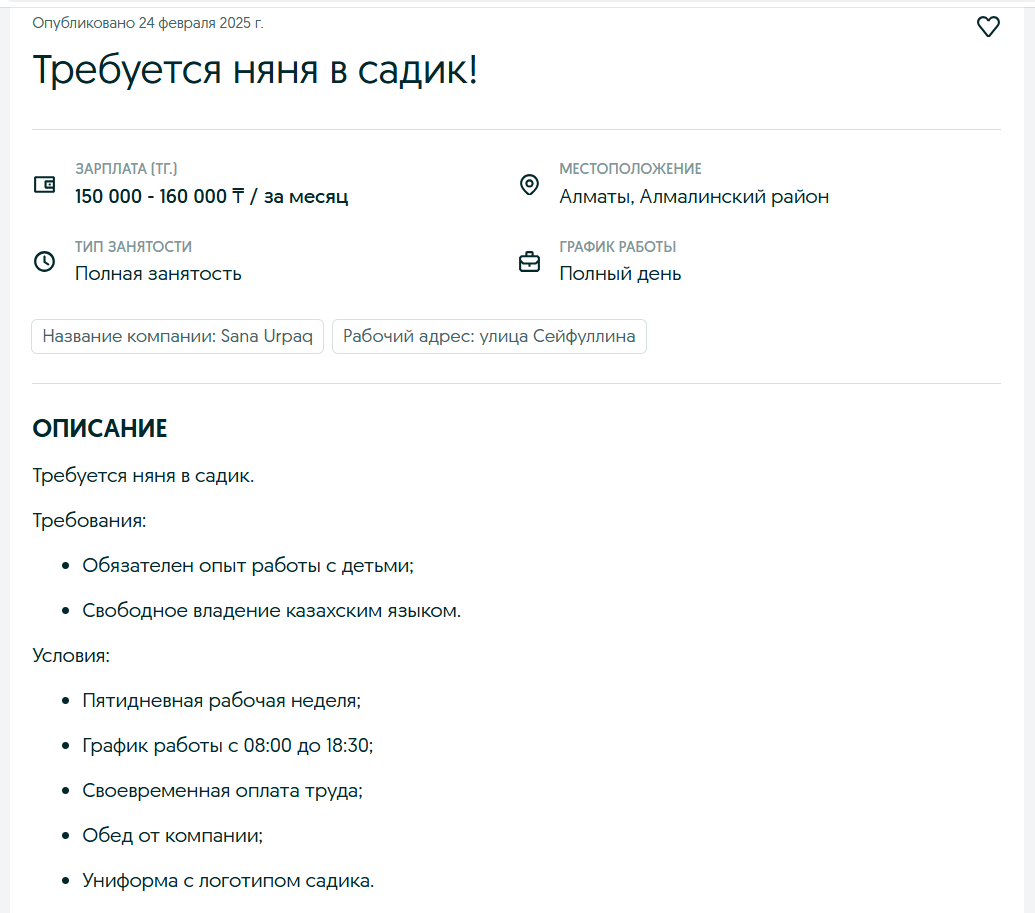1035x913 pixels.
Task: Click the employment type "Полная занятость"
Action: [x=158, y=274]
